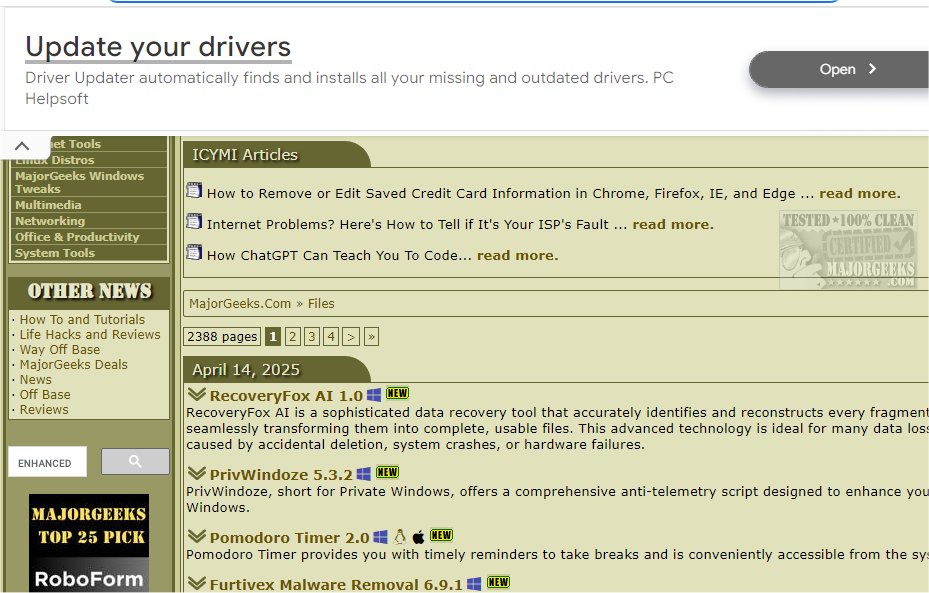Viewport: 929px width, 593px height.
Task: Click the Linux penguin icon beside Pomodoro Timer
Action: [400, 537]
